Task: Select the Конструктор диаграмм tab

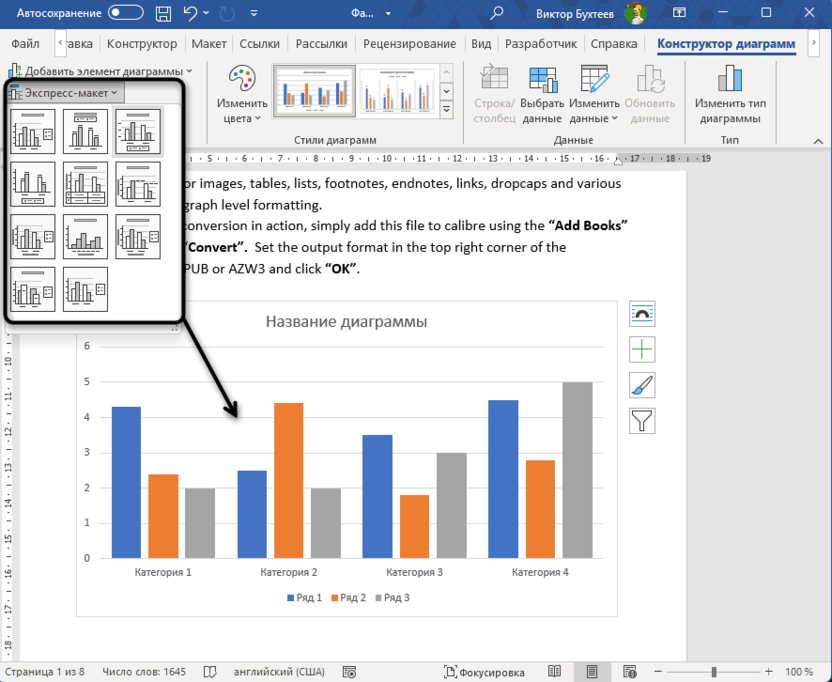Action: tap(726, 44)
